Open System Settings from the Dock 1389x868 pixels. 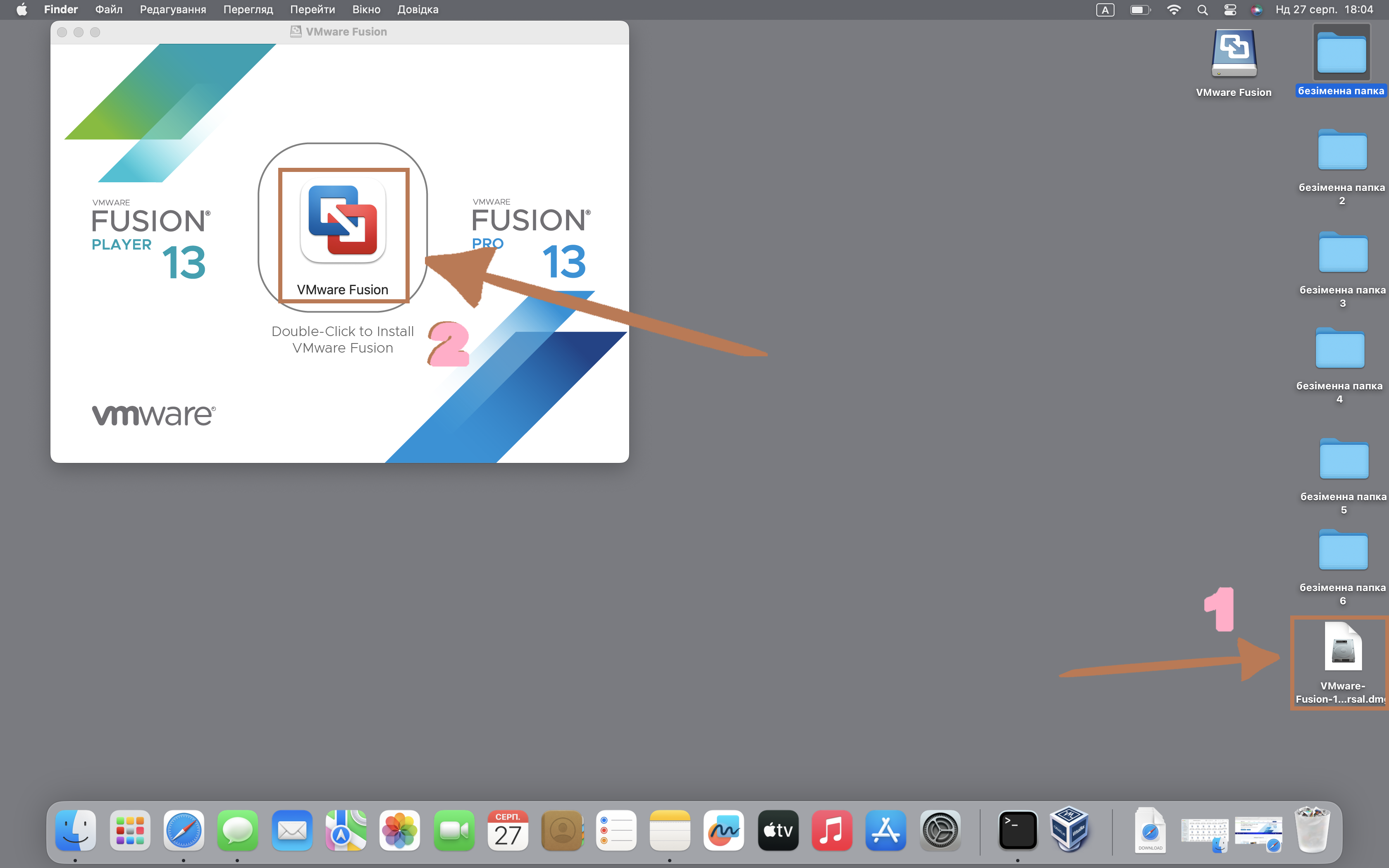(x=940, y=830)
